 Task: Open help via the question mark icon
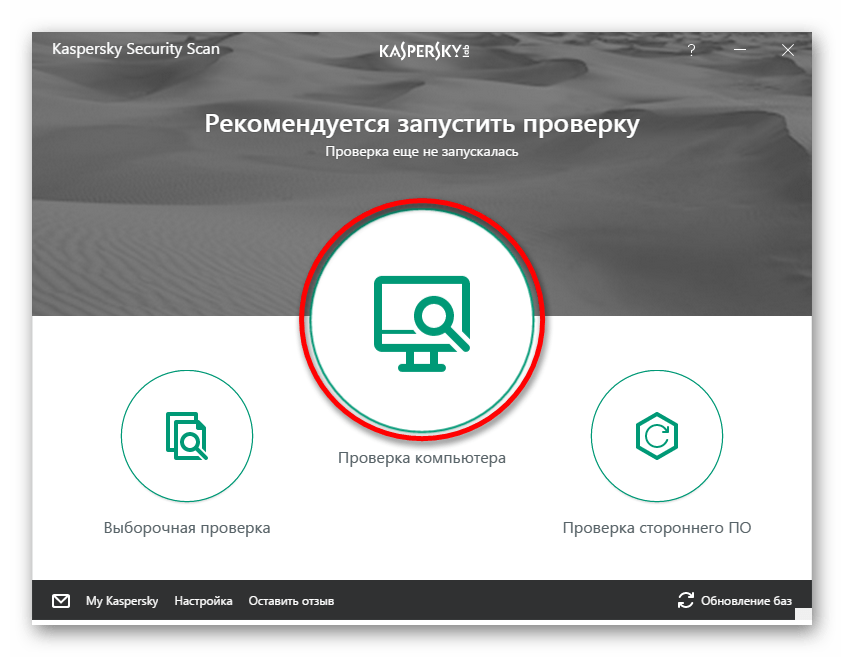coord(691,50)
